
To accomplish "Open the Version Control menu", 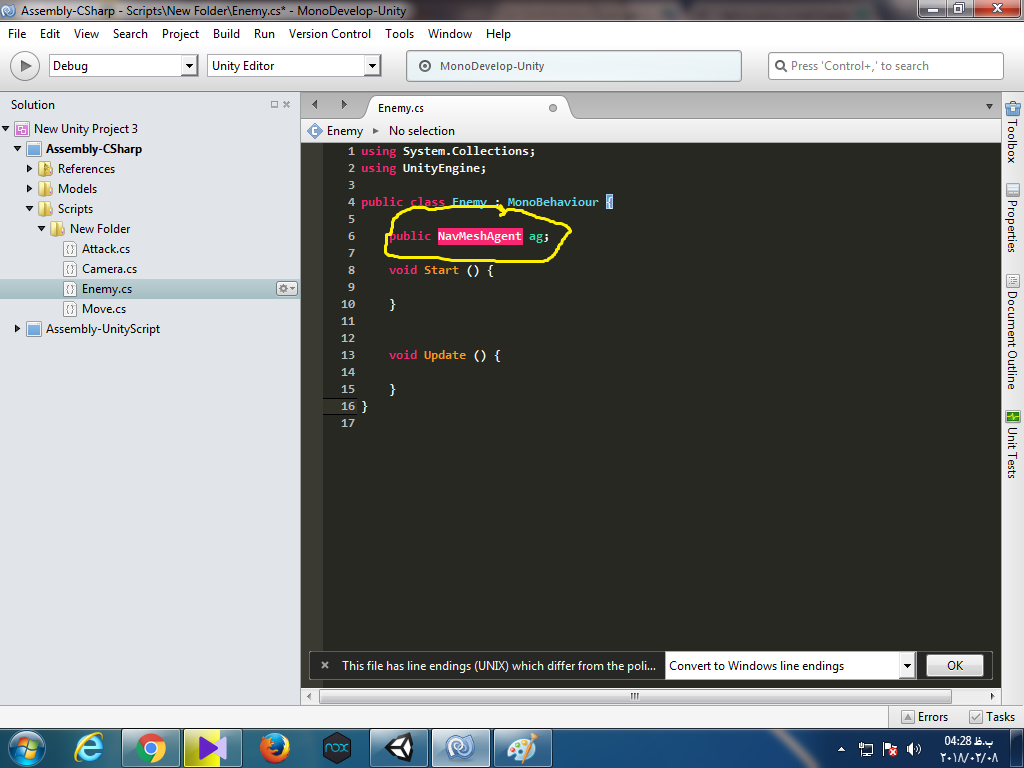I will click(330, 34).
